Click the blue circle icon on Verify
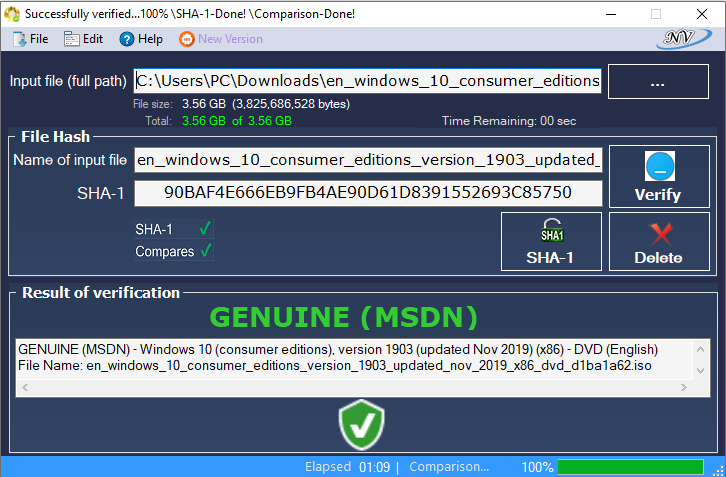 coord(660,166)
